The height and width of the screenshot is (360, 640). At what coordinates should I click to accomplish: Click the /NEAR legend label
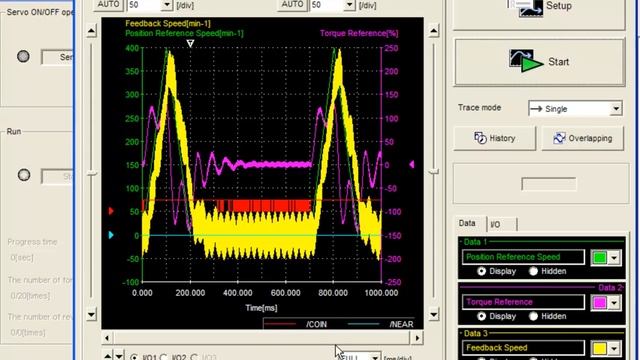tap(402, 324)
